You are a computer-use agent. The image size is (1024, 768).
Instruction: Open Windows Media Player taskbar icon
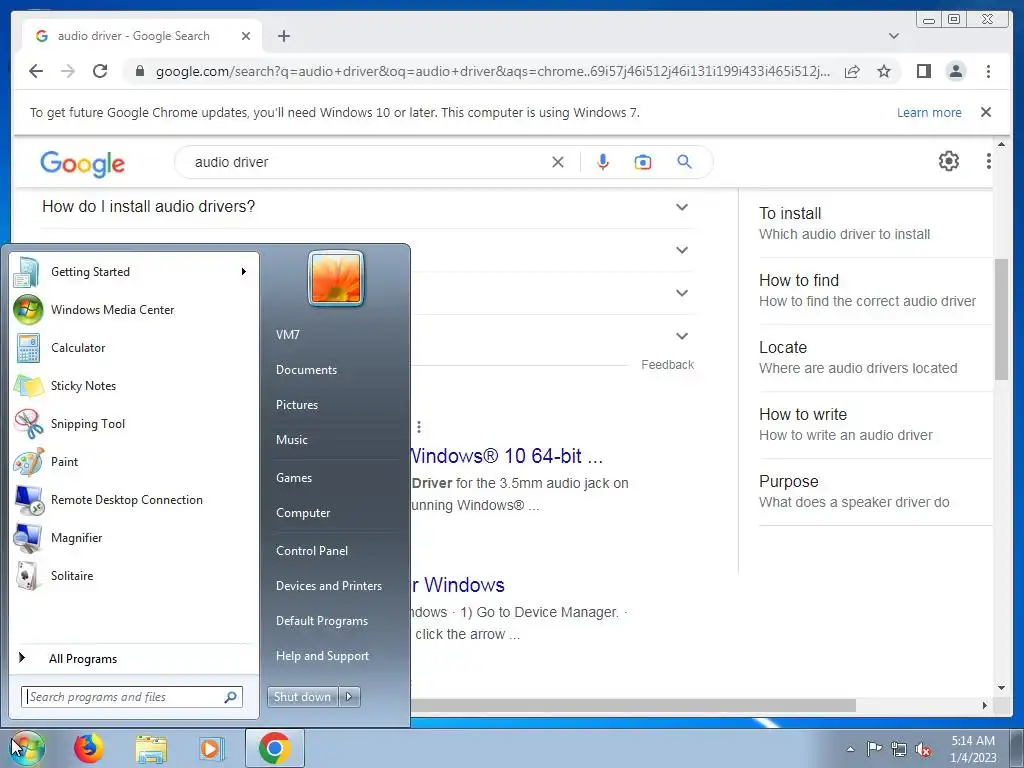coord(211,748)
